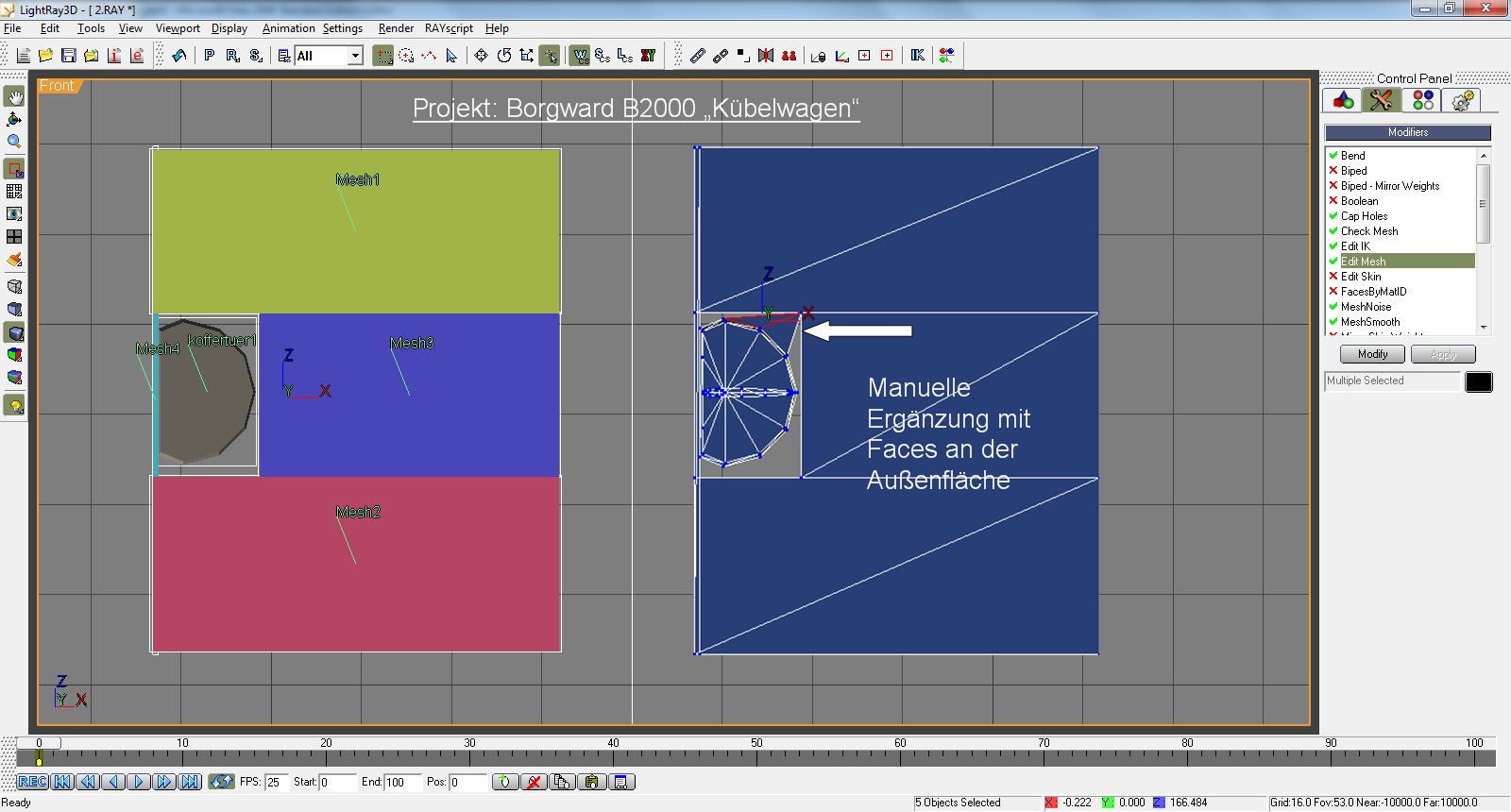Open the Render menu
This screenshot has width=1511, height=812.
pos(396,28)
